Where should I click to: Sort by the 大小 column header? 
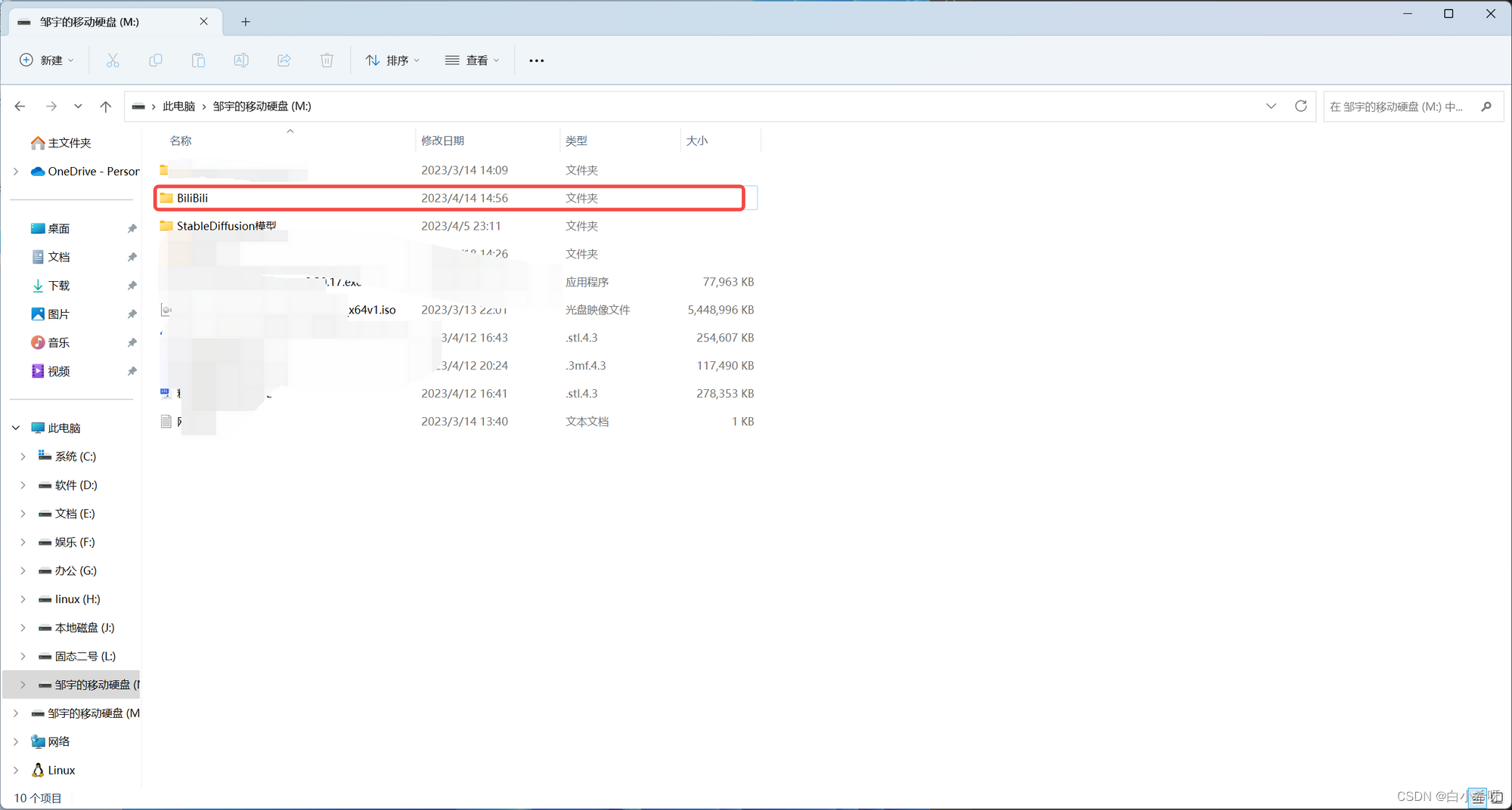click(697, 141)
